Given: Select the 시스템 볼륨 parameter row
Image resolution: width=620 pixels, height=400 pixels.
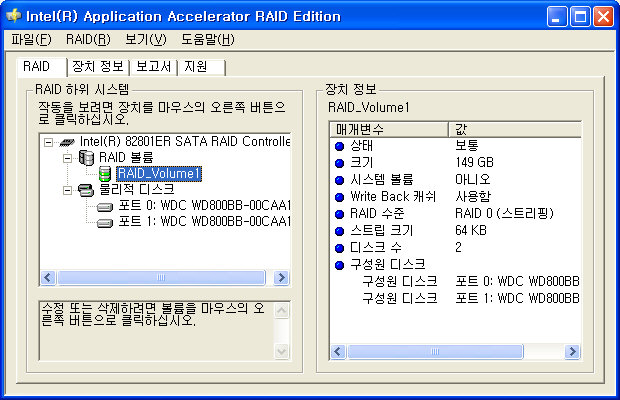Looking at the screenshot, I should pos(456,180).
